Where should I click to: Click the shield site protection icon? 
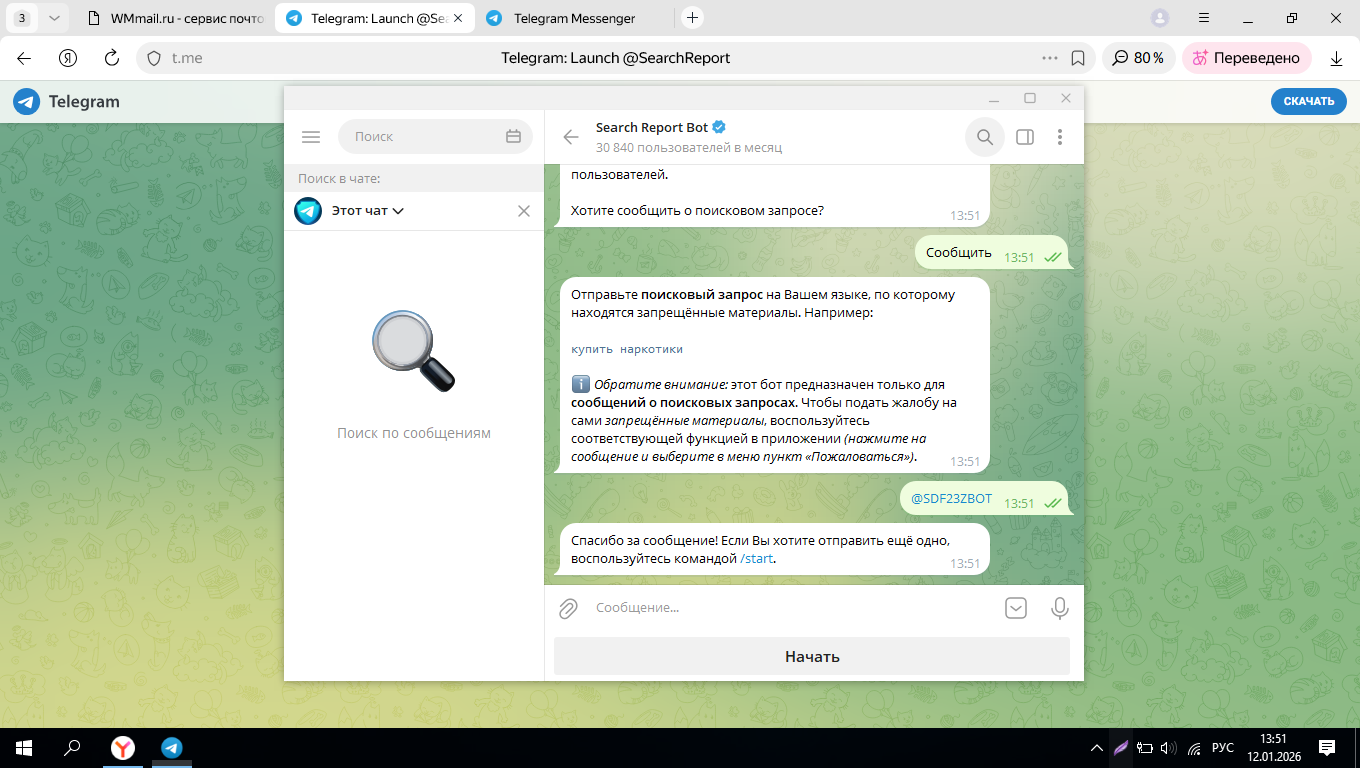tap(154, 58)
